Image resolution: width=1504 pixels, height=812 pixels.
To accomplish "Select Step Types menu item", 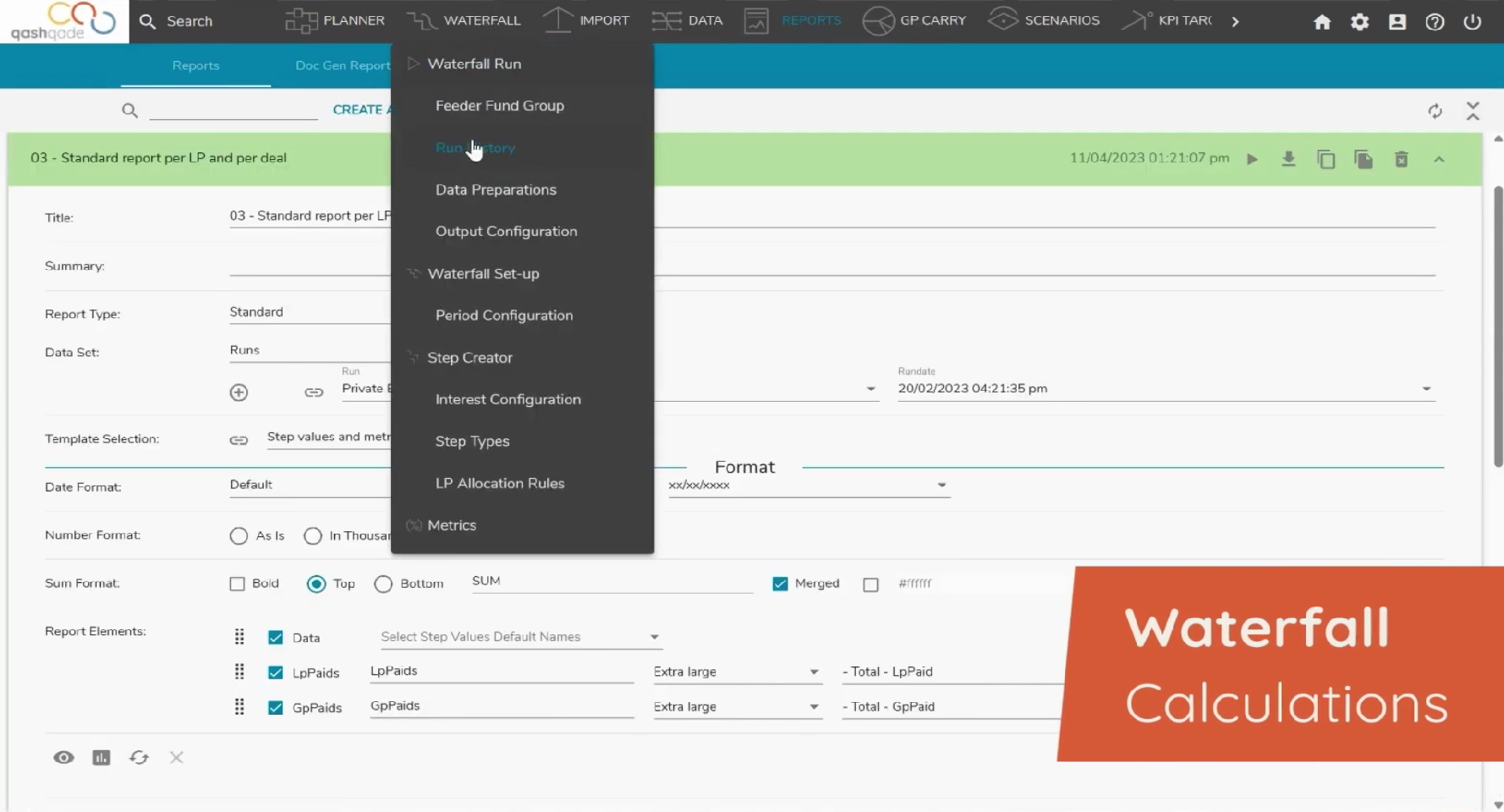I will click(x=473, y=442).
